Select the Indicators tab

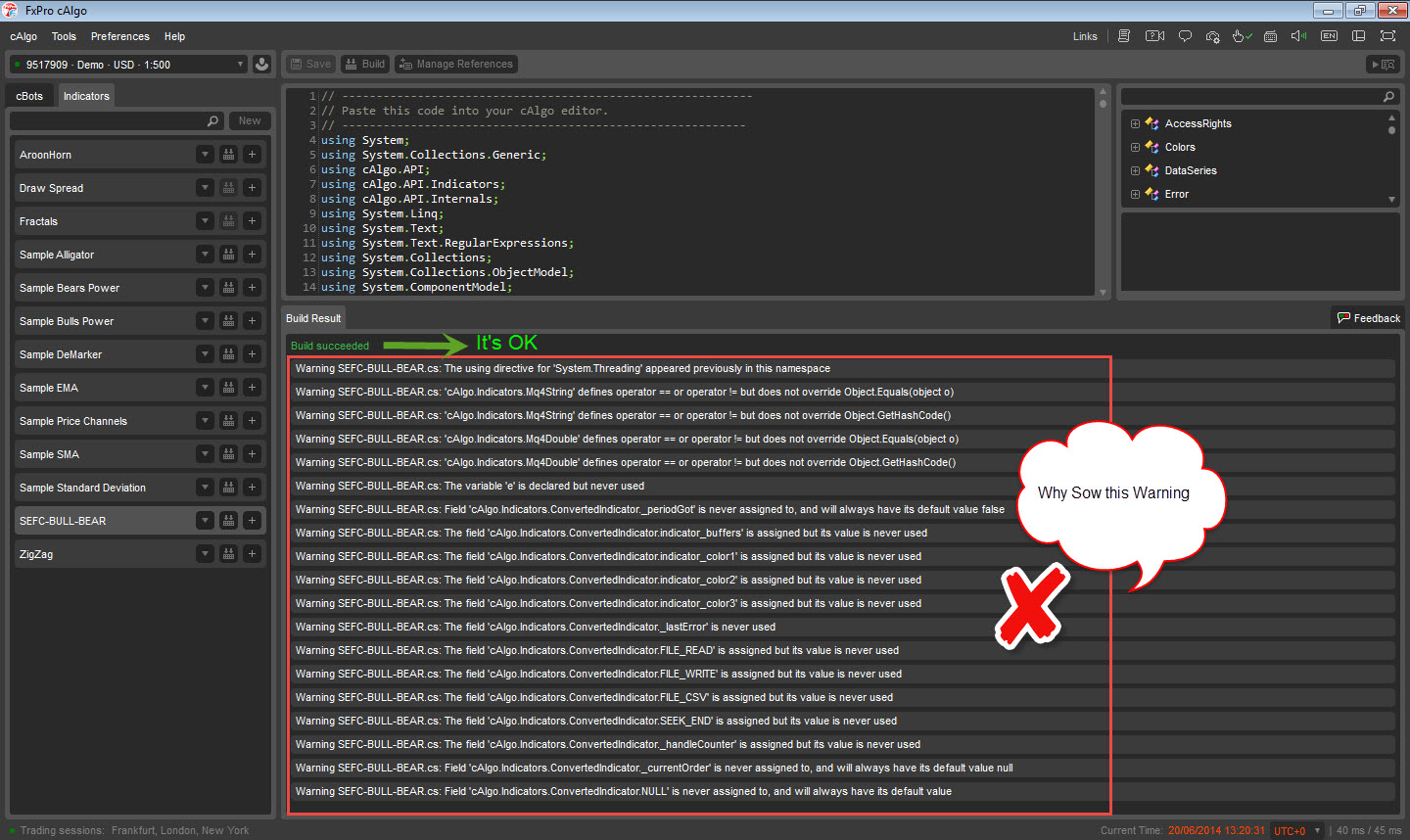click(86, 96)
